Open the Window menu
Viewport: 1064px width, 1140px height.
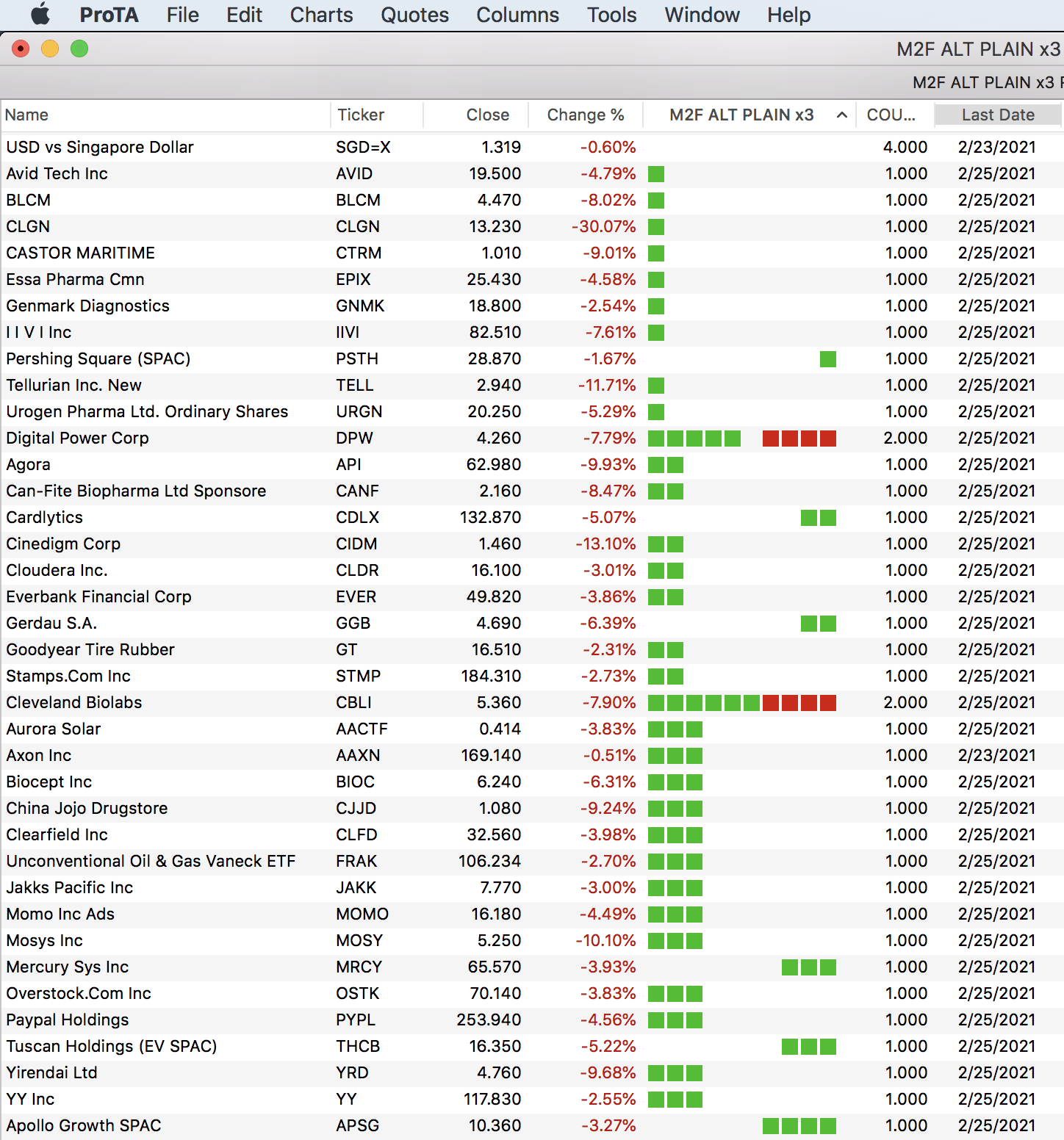click(x=702, y=15)
